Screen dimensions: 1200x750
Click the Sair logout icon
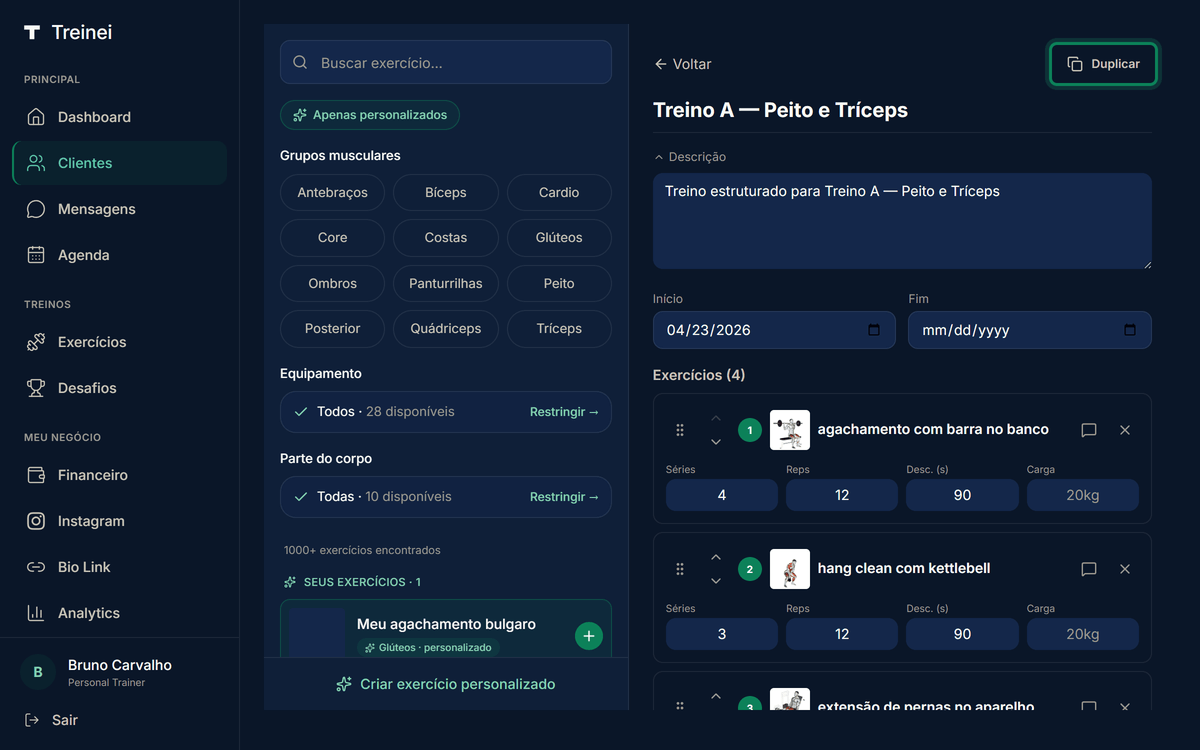tap(32, 720)
